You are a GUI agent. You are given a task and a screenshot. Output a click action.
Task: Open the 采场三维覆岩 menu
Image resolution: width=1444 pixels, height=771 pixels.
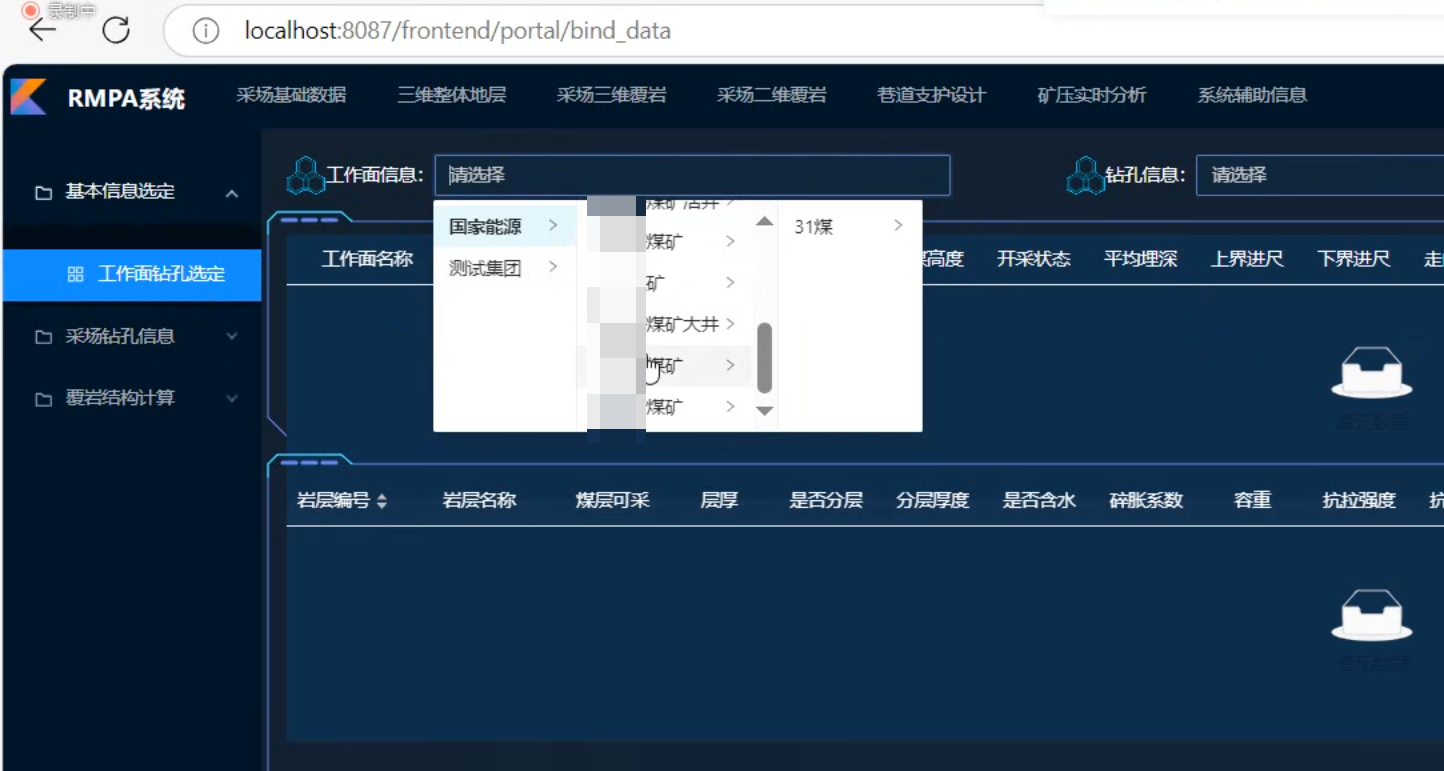[612, 96]
